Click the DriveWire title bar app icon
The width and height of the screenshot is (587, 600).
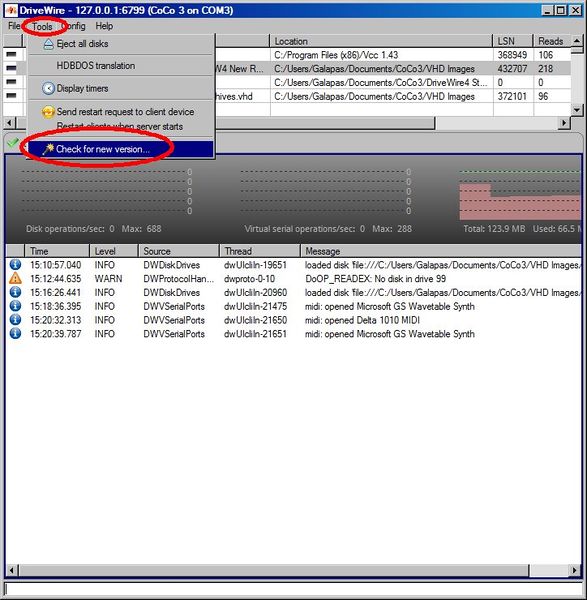(x=11, y=10)
